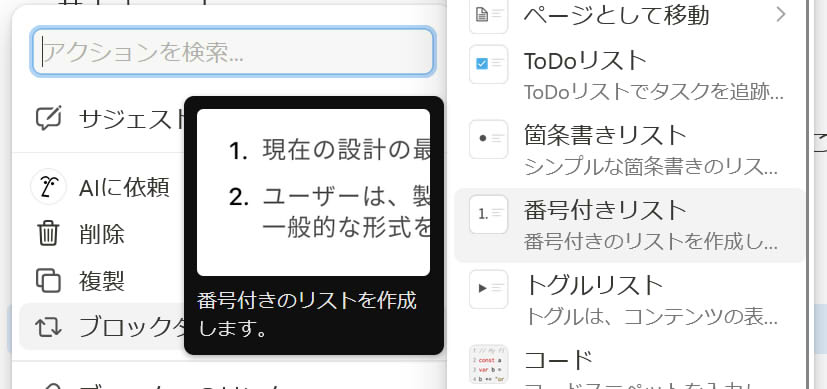The image size is (827, 389).
Task: Click the numbered list preview thumbnail
Action: point(313,192)
